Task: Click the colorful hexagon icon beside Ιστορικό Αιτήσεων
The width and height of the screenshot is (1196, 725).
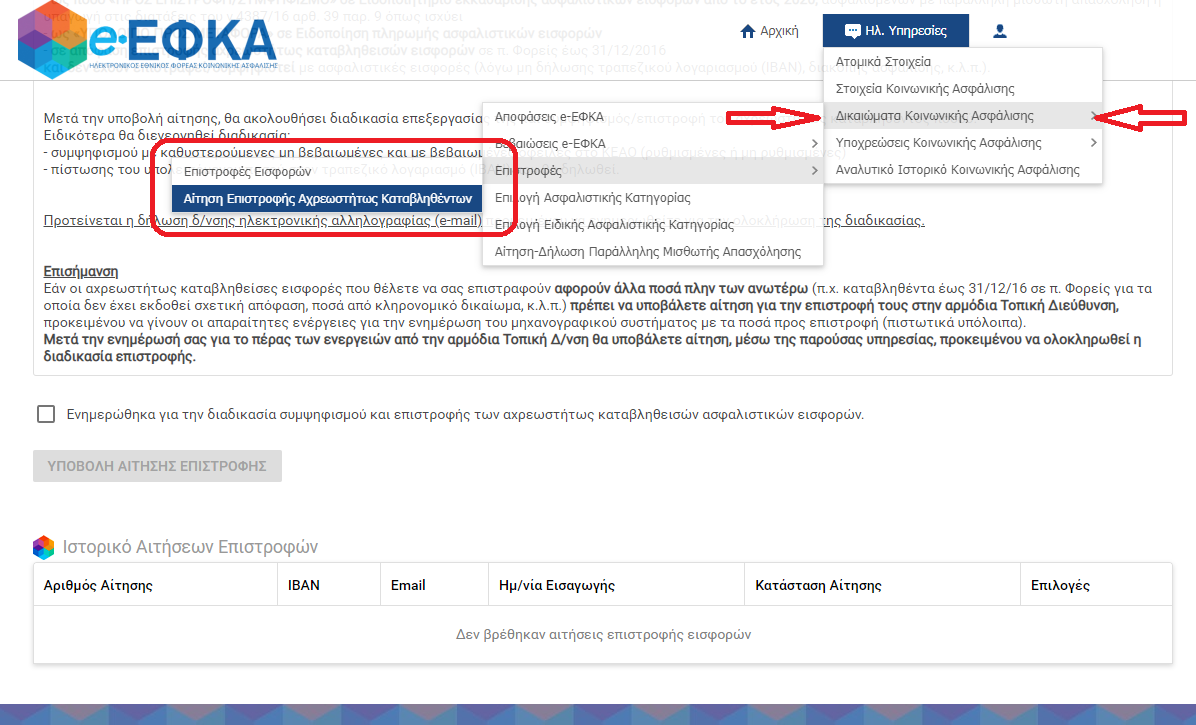Action: tap(43, 547)
